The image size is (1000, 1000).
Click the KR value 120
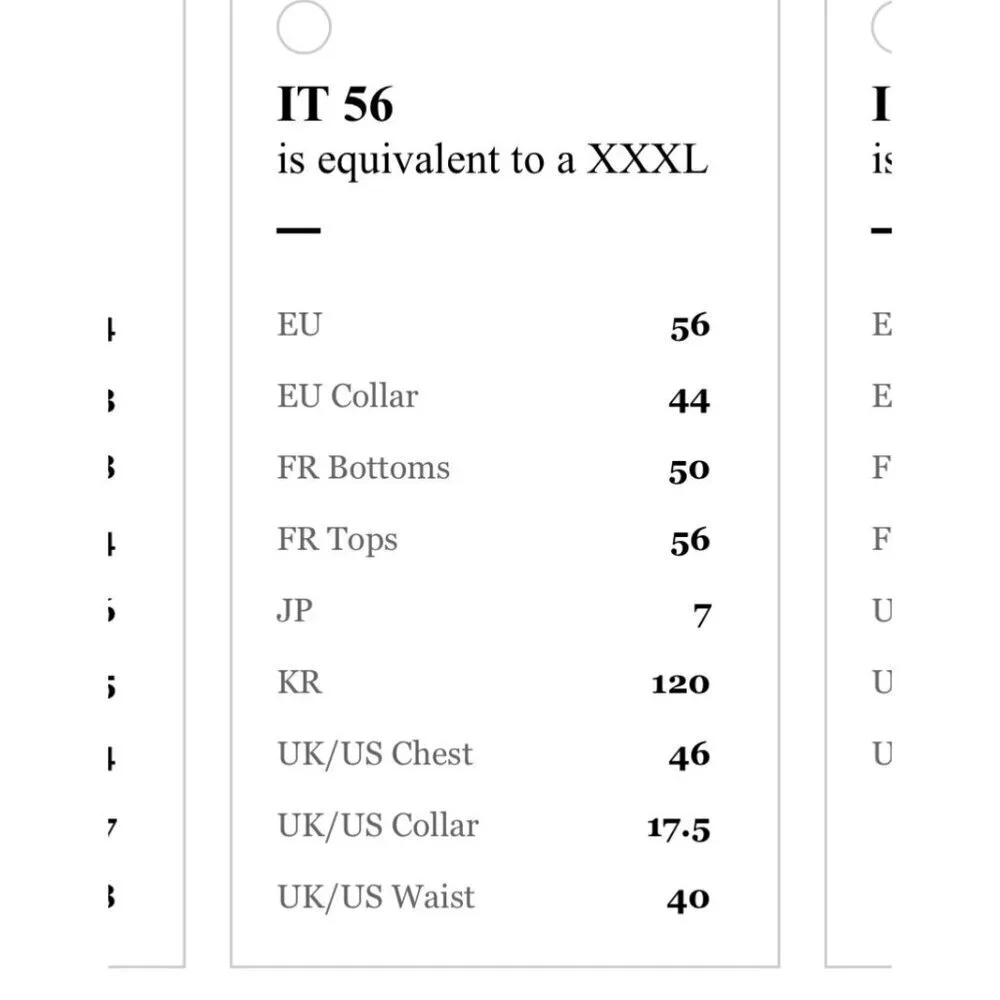point(680,684)
